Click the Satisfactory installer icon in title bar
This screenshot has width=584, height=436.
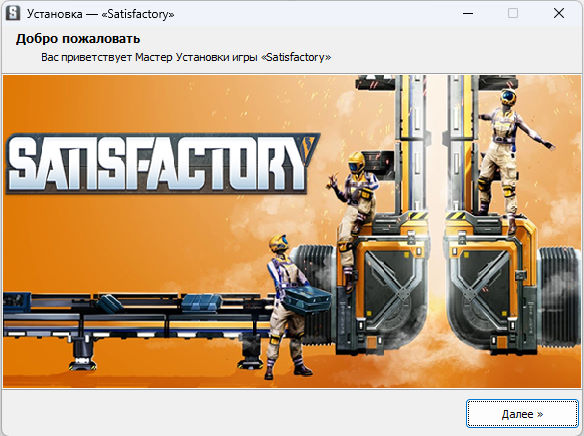point(13,14)
